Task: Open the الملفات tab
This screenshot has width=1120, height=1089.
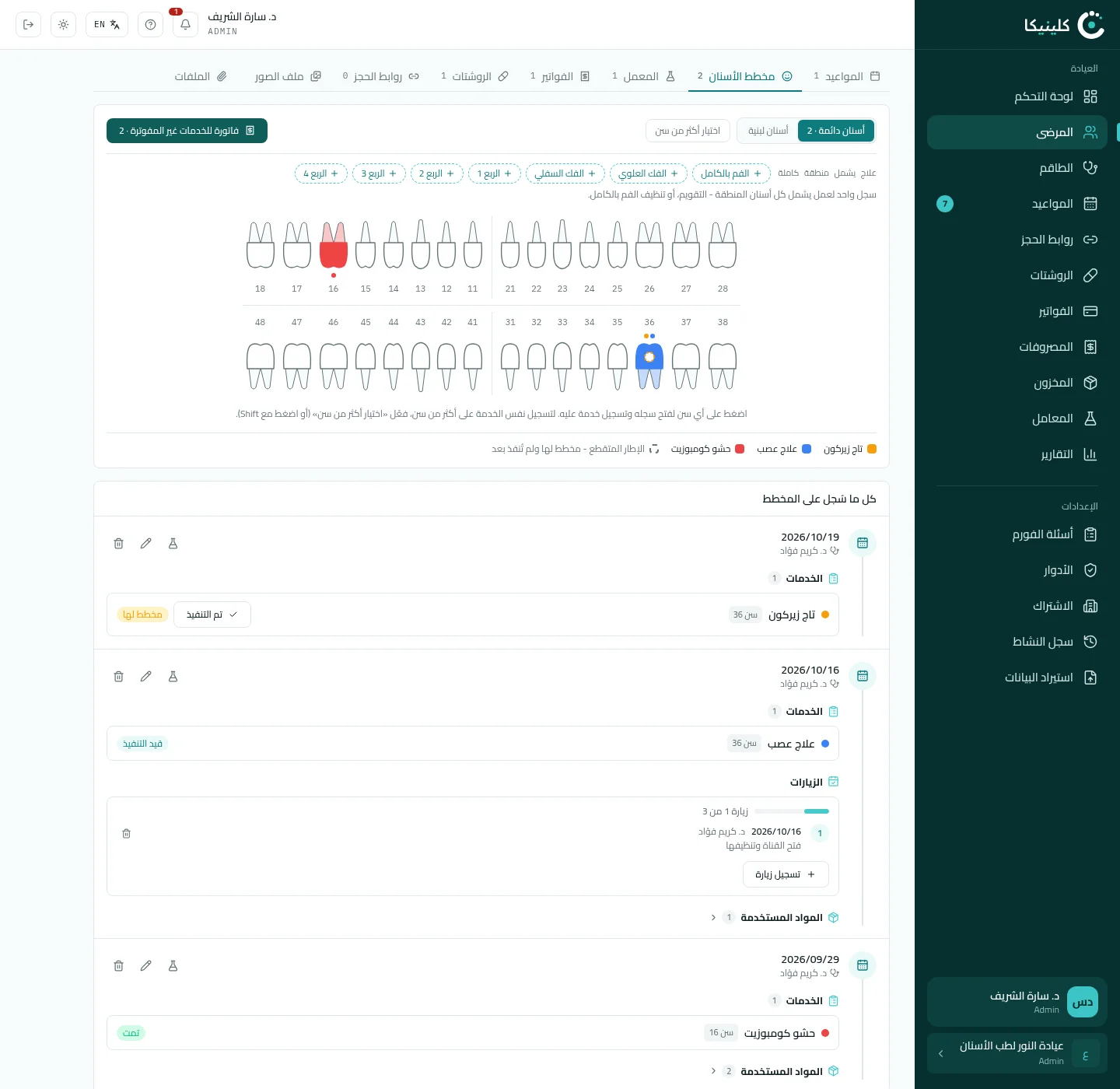Action: 201,76
